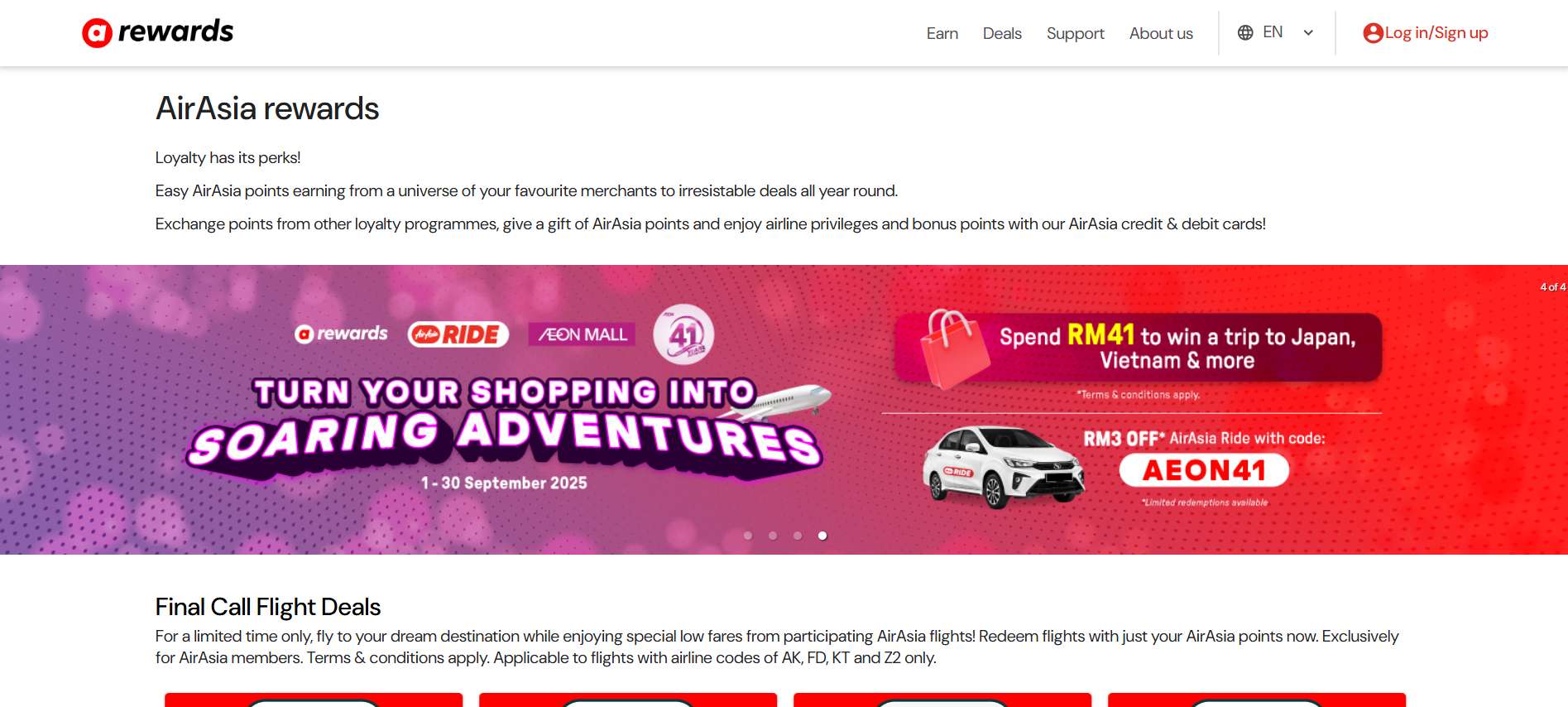Select the second carousel slide dot
Image resolution: width=1568 pixels, height=707 pixels.
click(773, 536)
